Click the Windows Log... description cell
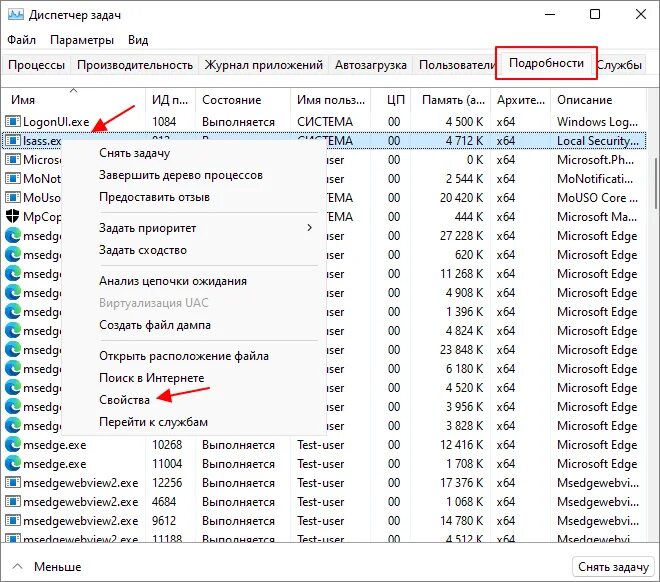The image size is (660, 582). [x=597, y=122]
